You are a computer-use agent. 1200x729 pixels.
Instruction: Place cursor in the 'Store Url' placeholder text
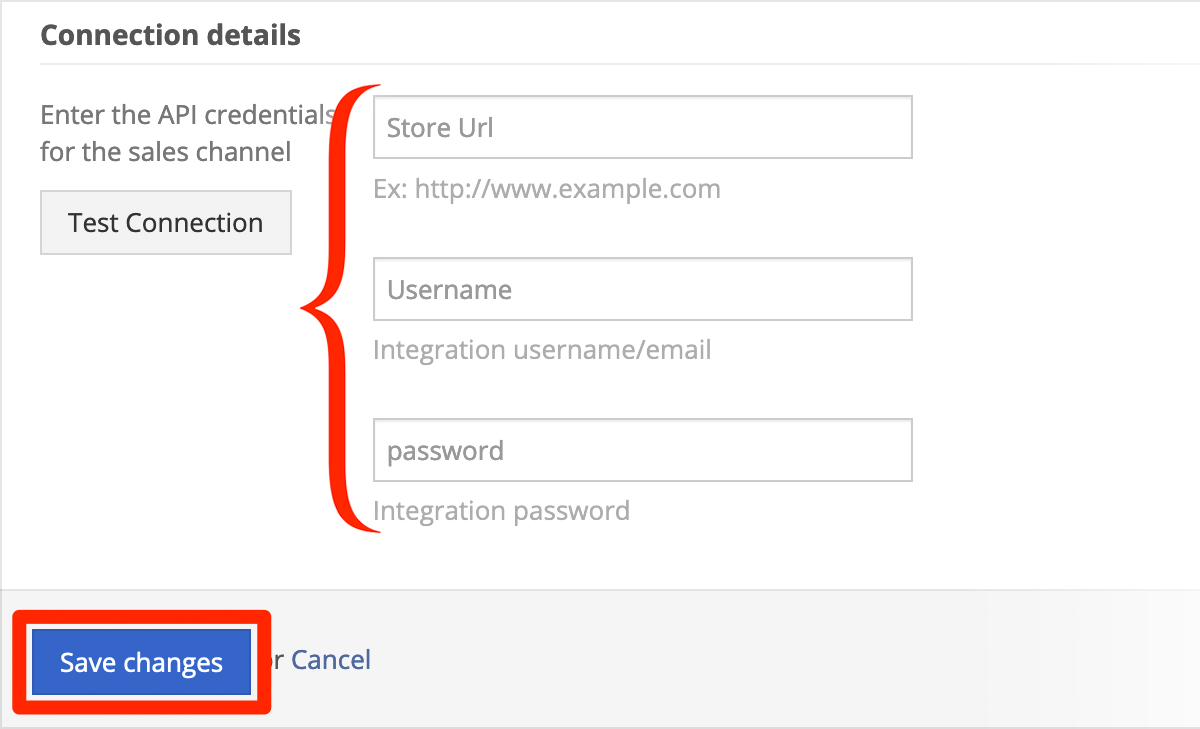440,128
